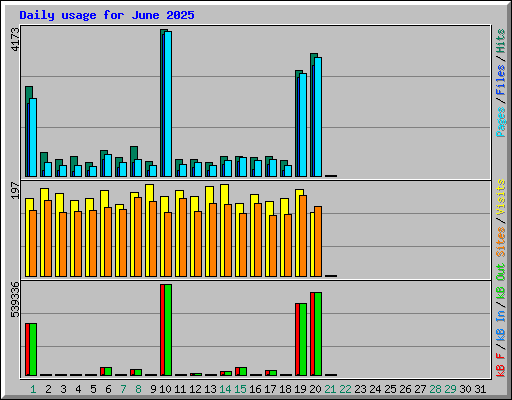The width and height of the screenshot is (512, 400).
Task: Click the small kB Out bar for day 6
Action: click(x=108, y=371)
